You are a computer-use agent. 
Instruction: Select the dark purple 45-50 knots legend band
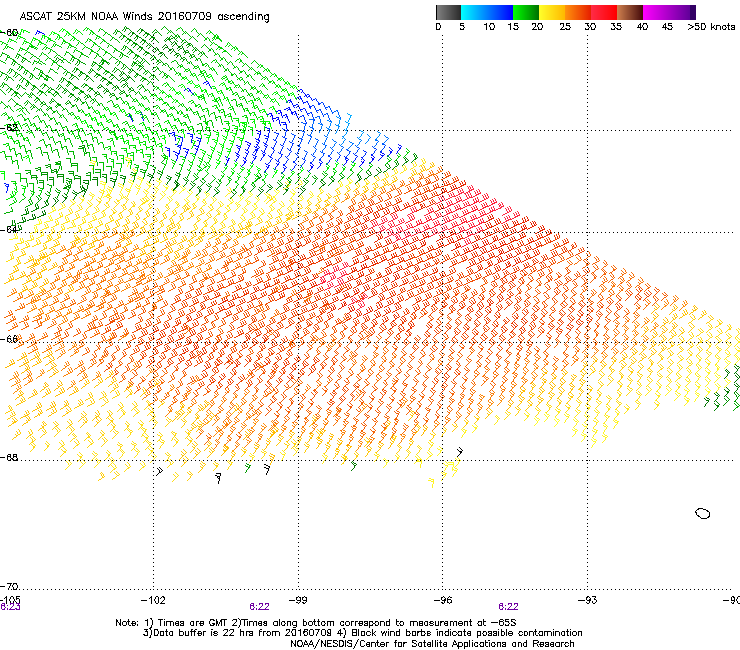point(682,12)
